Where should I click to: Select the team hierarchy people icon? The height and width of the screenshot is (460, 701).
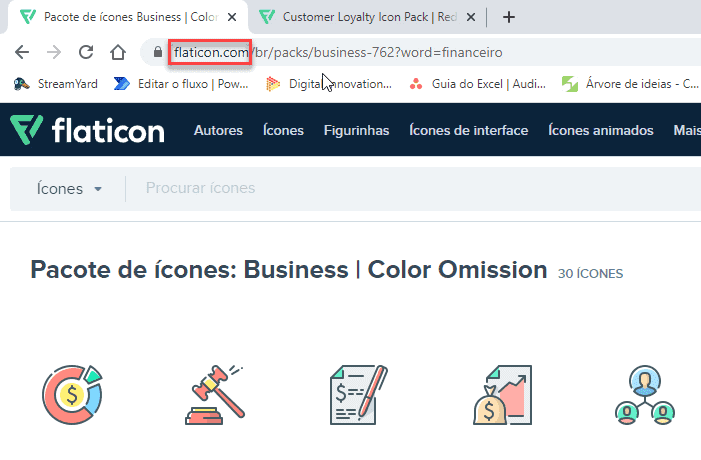[x=645, y=395]
